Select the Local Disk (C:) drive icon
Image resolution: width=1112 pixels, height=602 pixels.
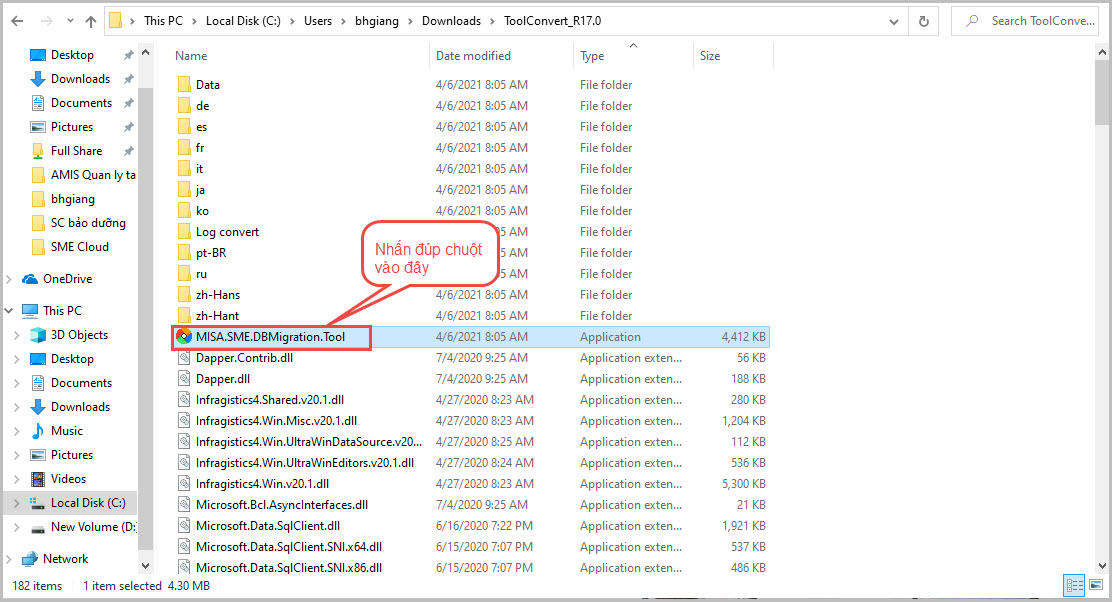pos(38,503)
